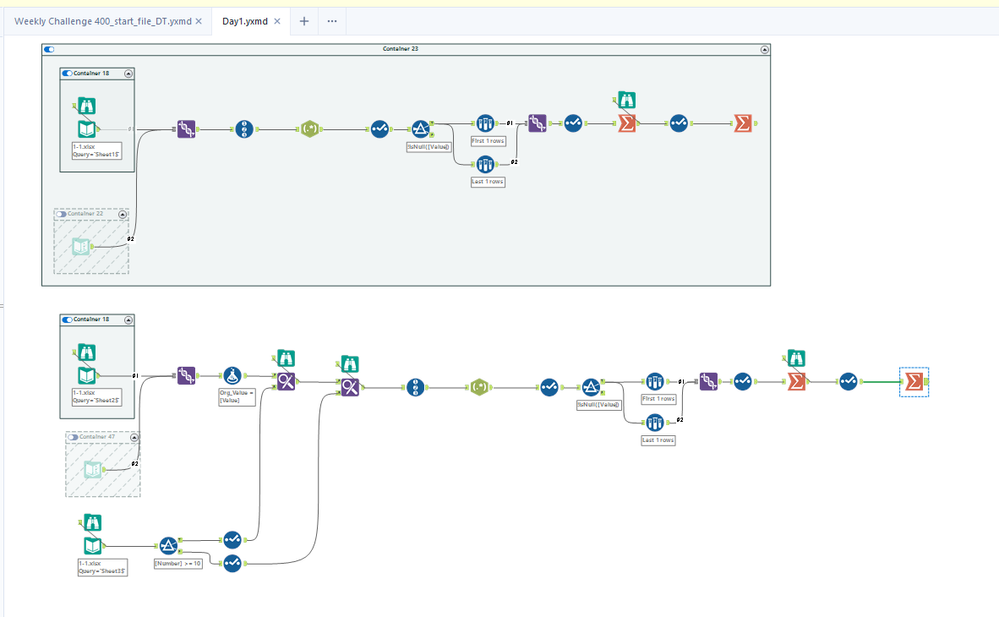This screenshot has height=617, width=999.
Task: Select the final Summarize tool in Container 23
Action: click(x=742, y=123)
